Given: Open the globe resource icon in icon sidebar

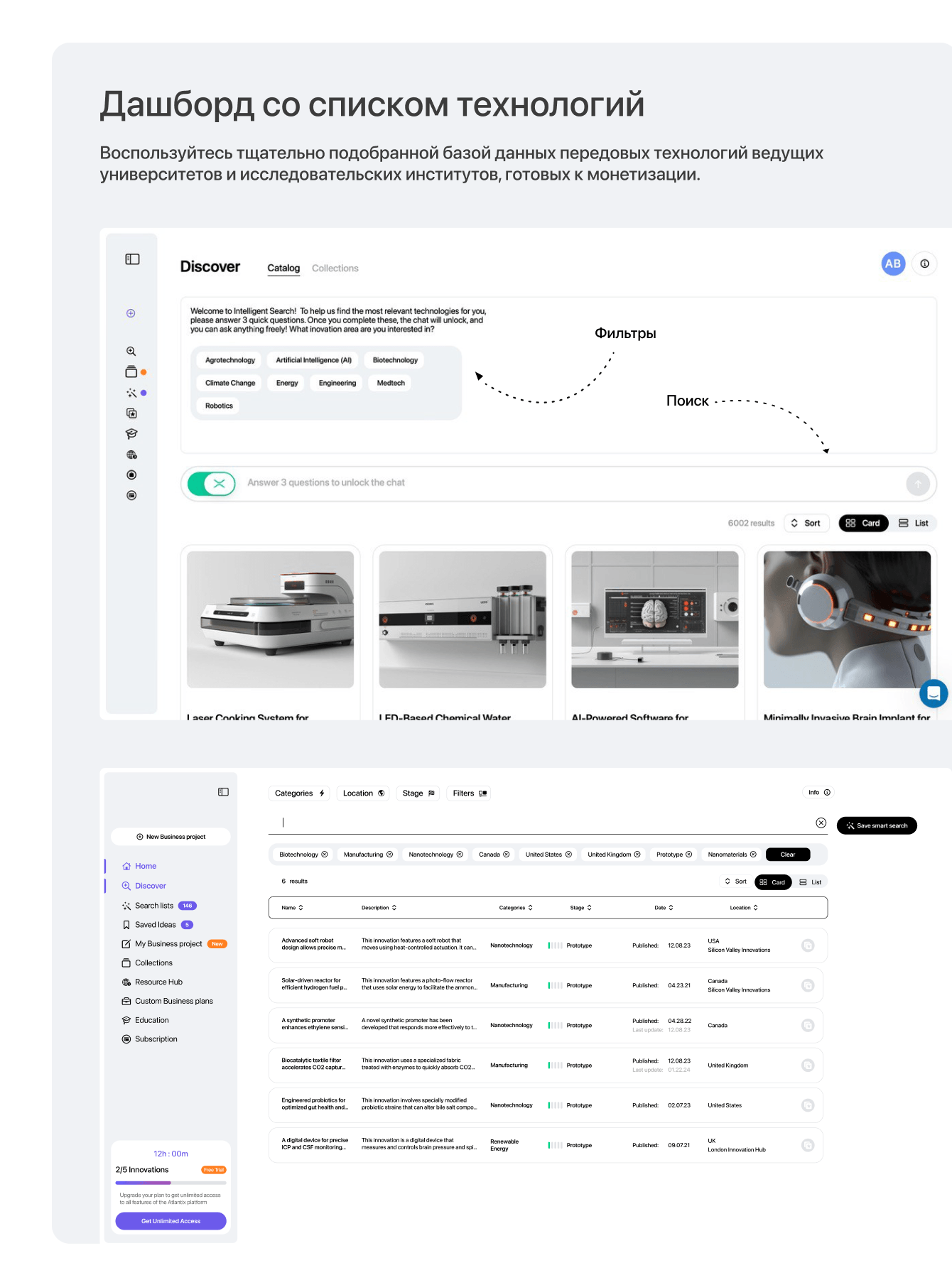Looking at the screenshot, I should pos(131,455).
